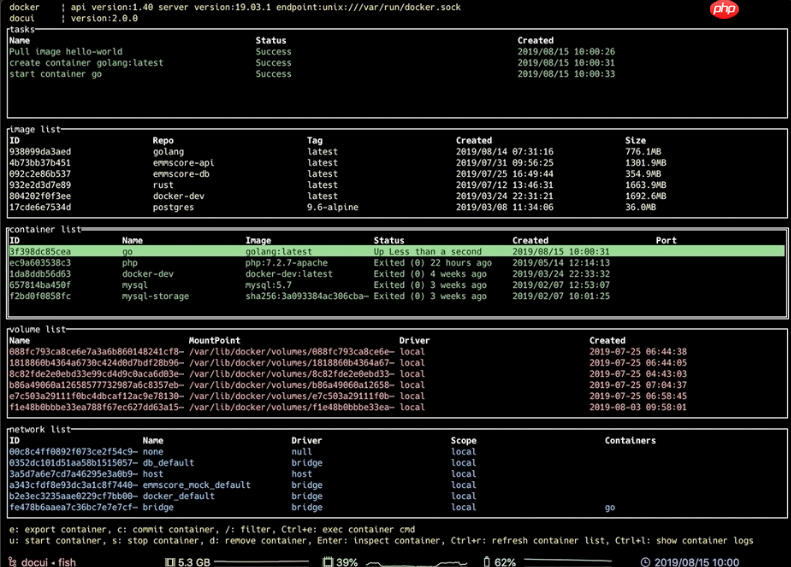Click the Scope header in network list
This screenshot has height=567, width=791.
pos(463,440)
